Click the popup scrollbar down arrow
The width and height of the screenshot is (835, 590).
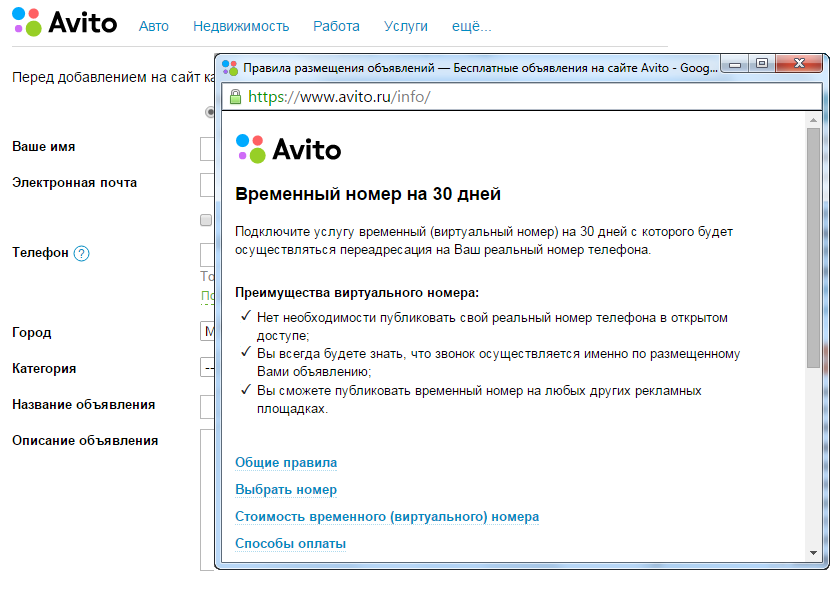tap(813, 553)
